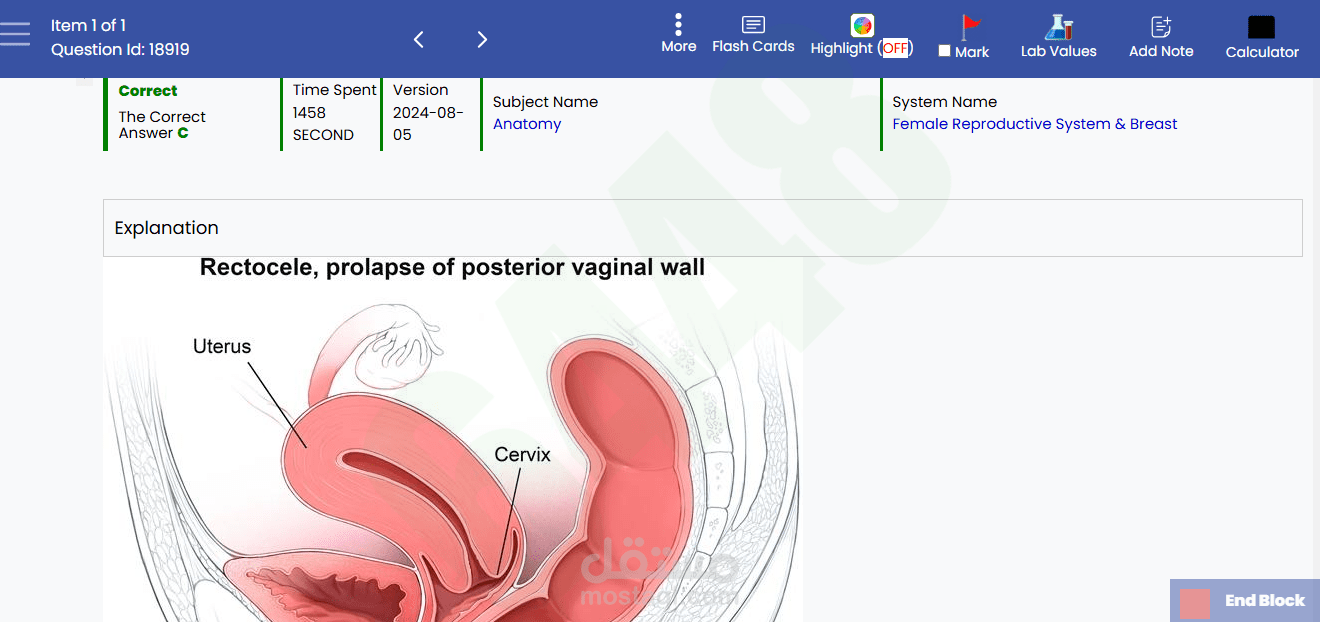Click the Explanation section header
This screenshot has height=622, width=1320.
(702, 228)
